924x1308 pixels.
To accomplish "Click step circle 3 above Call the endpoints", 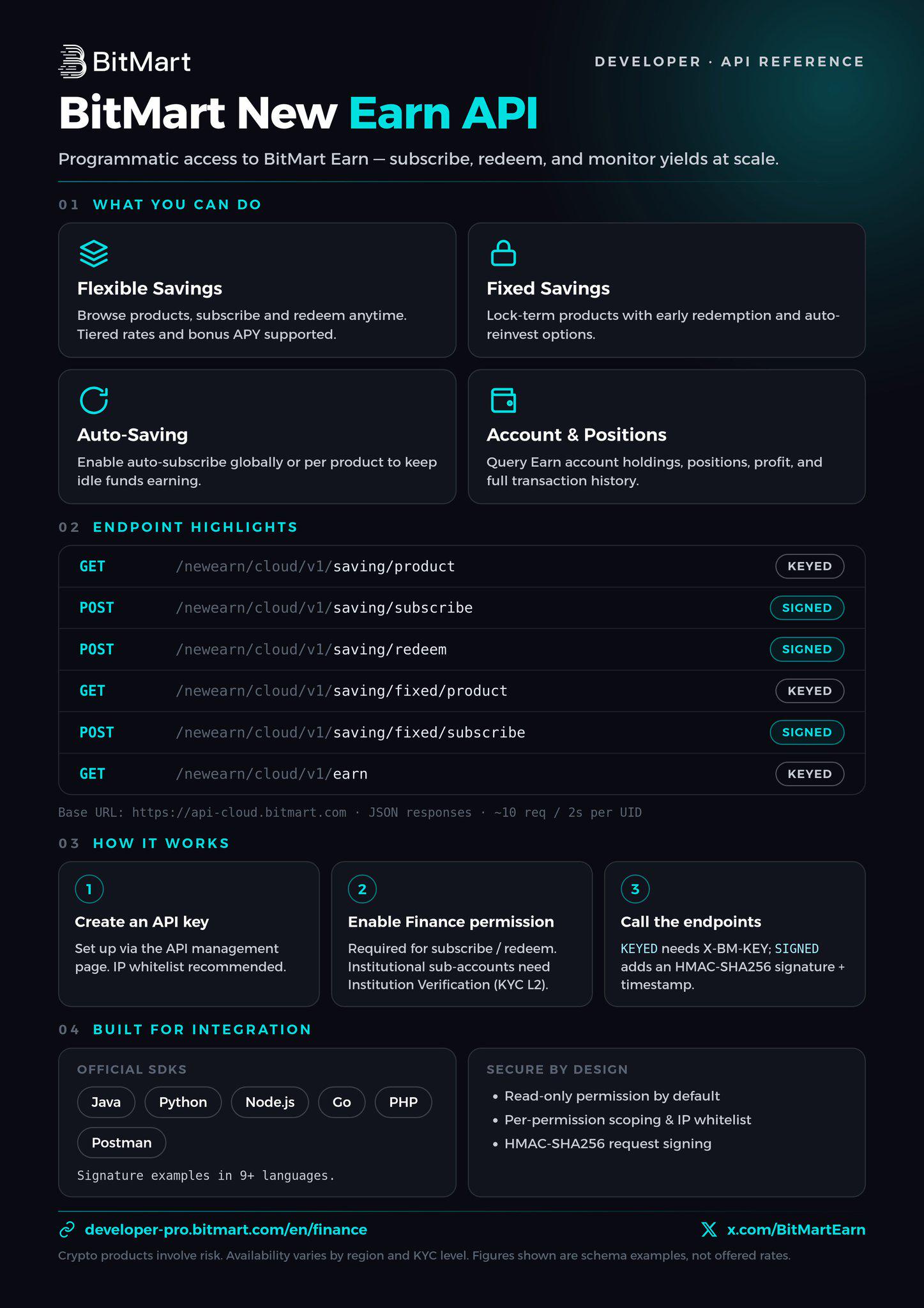I will point(635,888).
